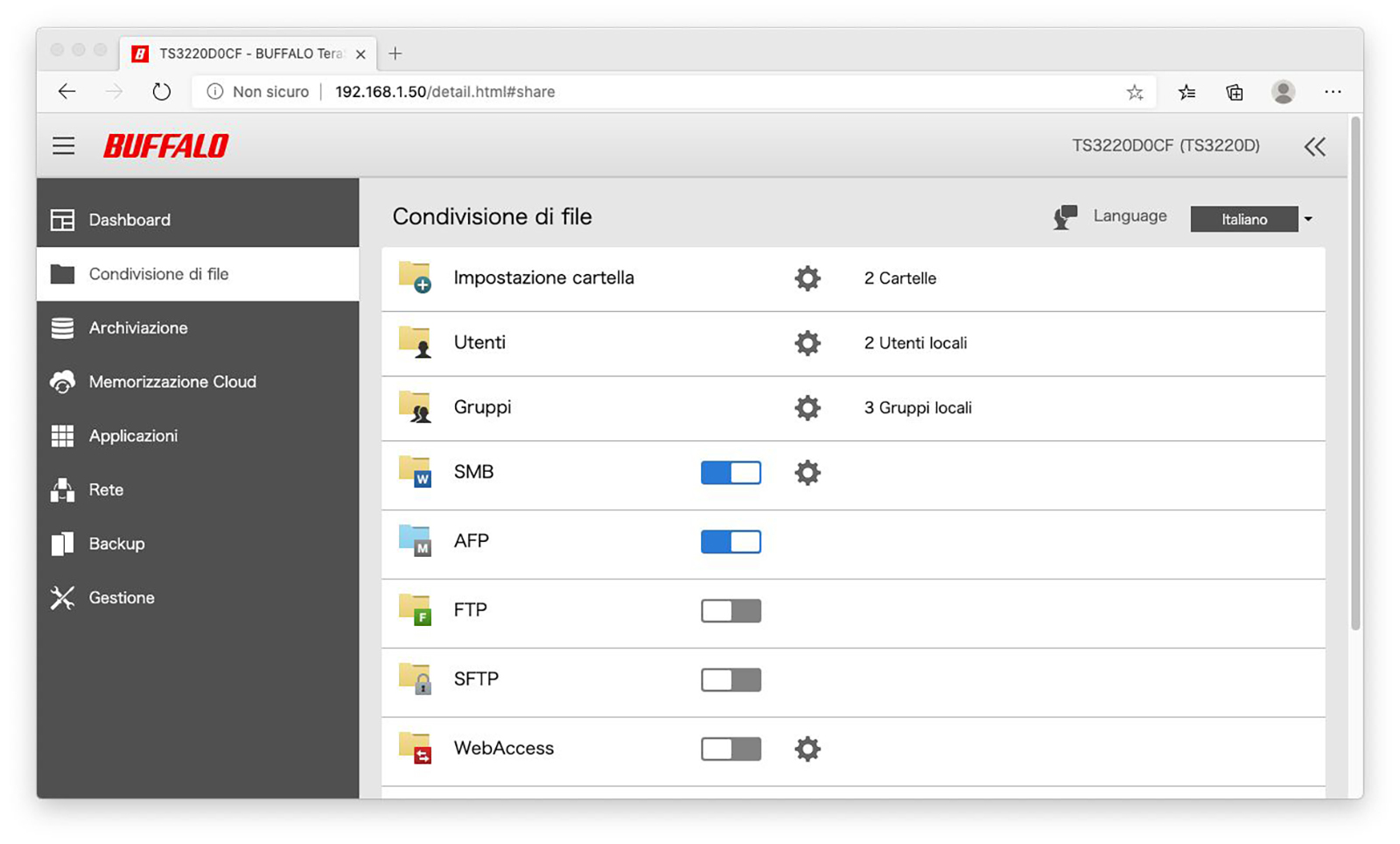
Task: Open the hamburger menu next to BUFFALO logo
Action: point(63,146)
